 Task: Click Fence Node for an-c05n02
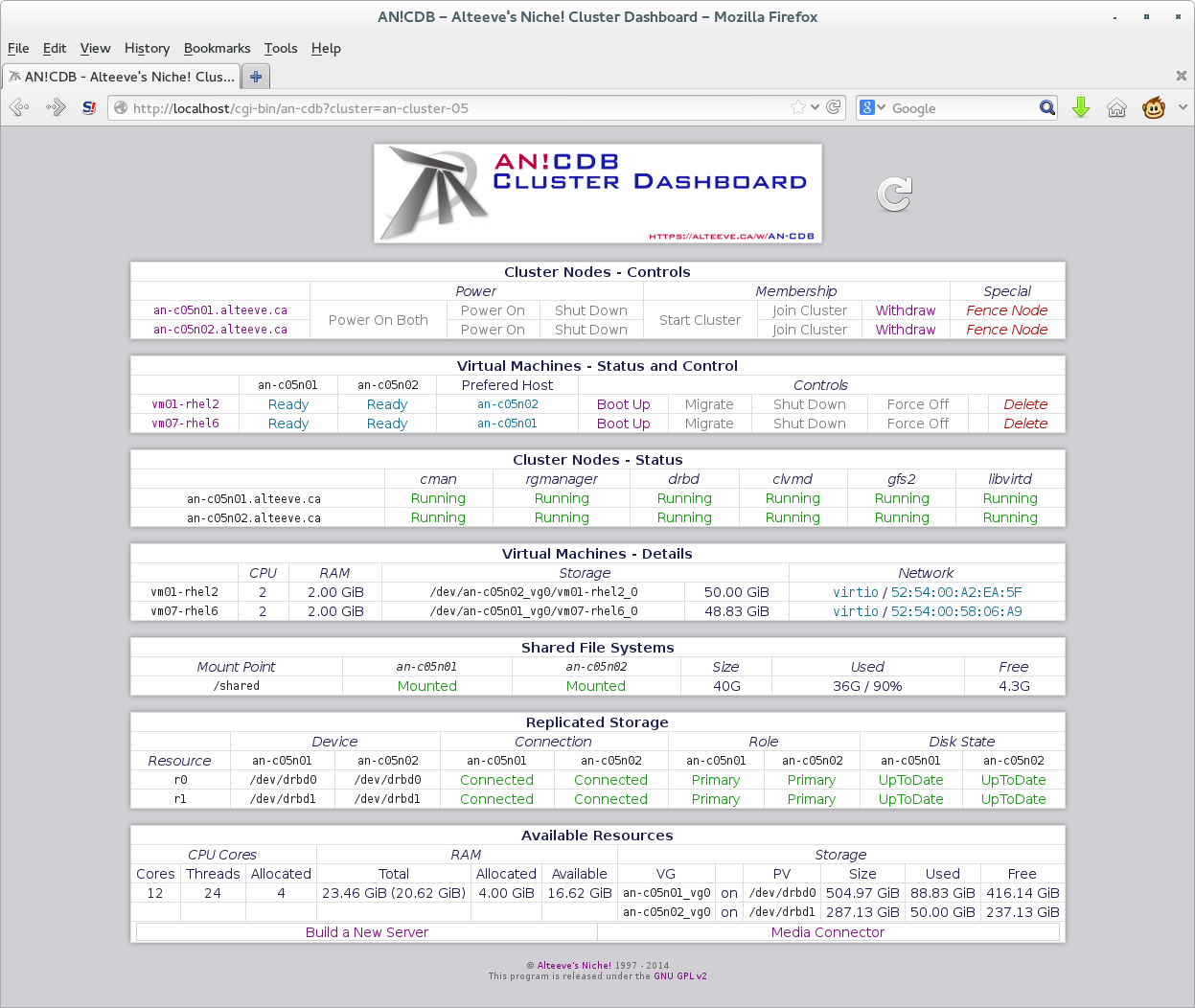[x=1006, y=330]
